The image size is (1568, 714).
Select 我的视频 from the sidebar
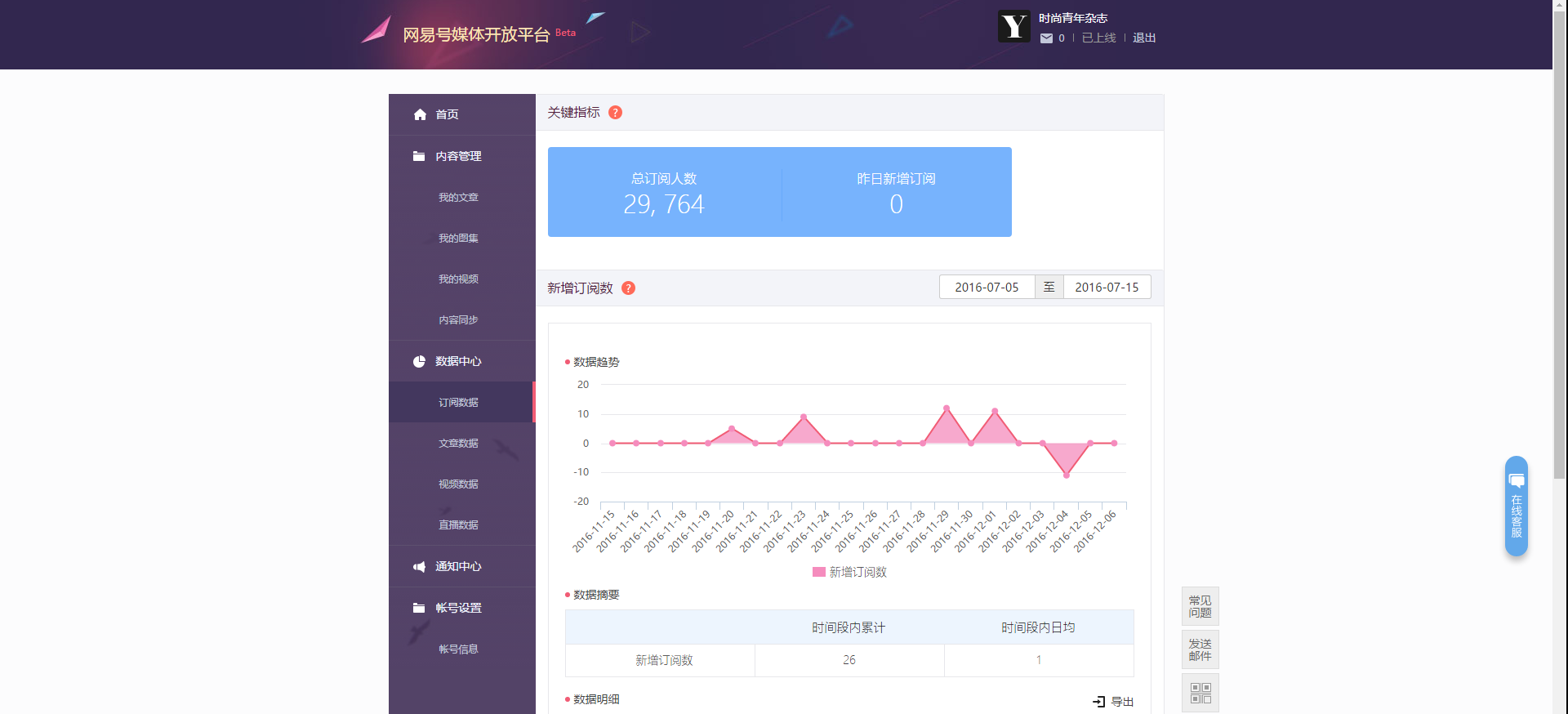click(x=458, y=279)
